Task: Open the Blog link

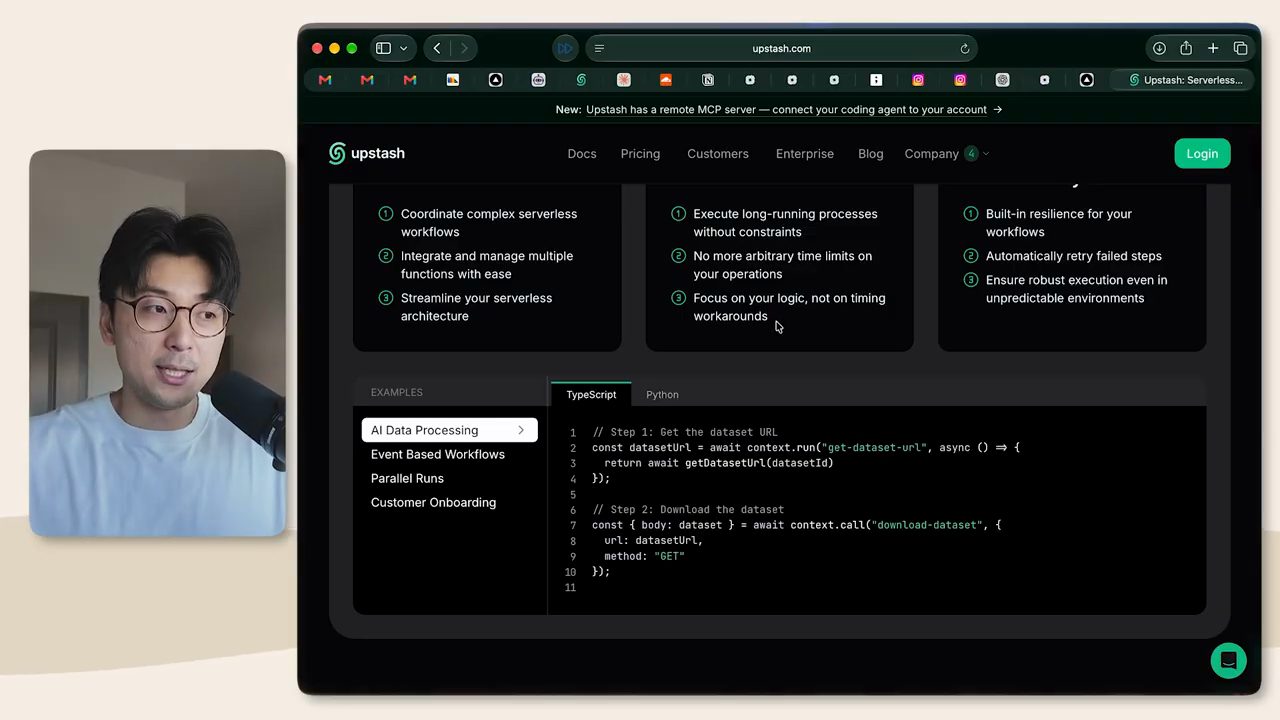Action: coord(871,154)
